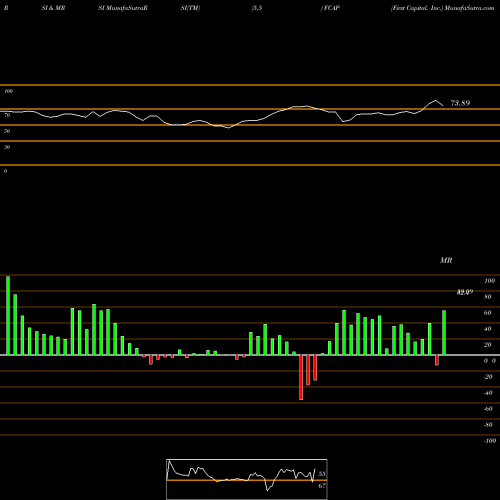Click the '(5,5' parameter text in header
Screen dimensions: 500x500
pos(257,8)
